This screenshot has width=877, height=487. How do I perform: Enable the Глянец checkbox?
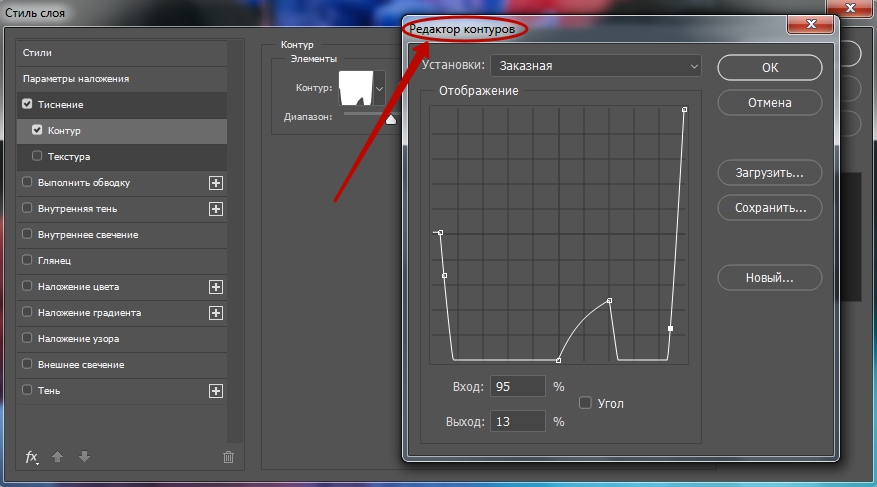(27, 259)
